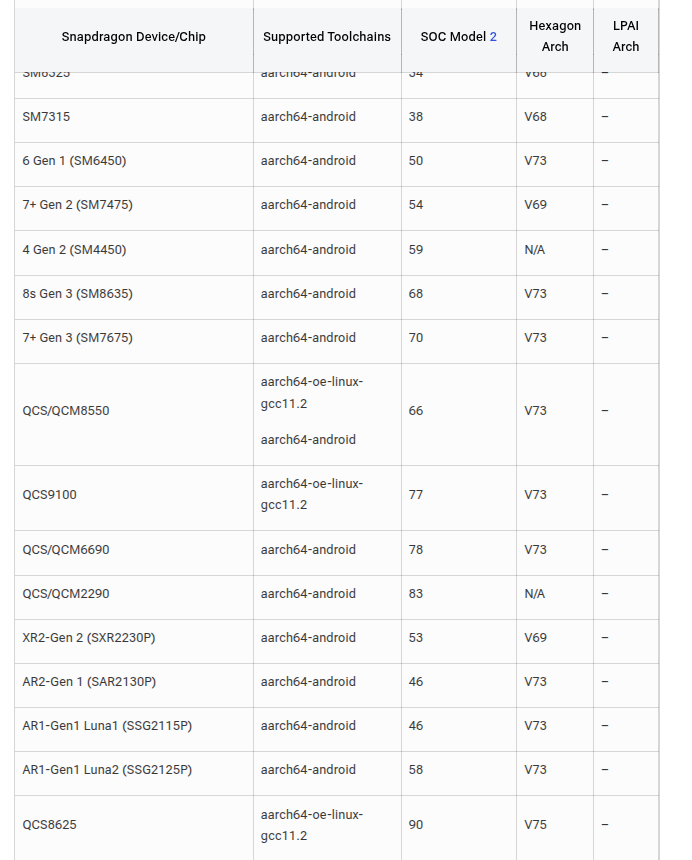
Task: Click the Supported Toolchains column header
Action: click(327, 37)
